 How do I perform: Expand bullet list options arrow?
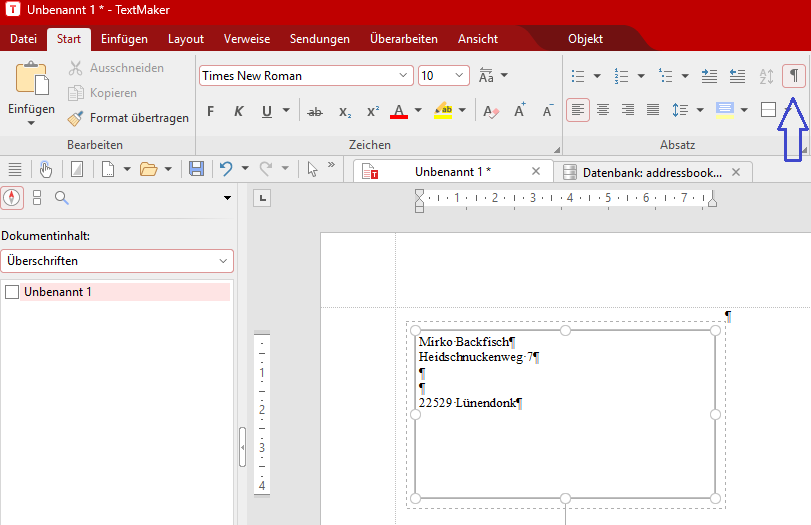[597, 76]
